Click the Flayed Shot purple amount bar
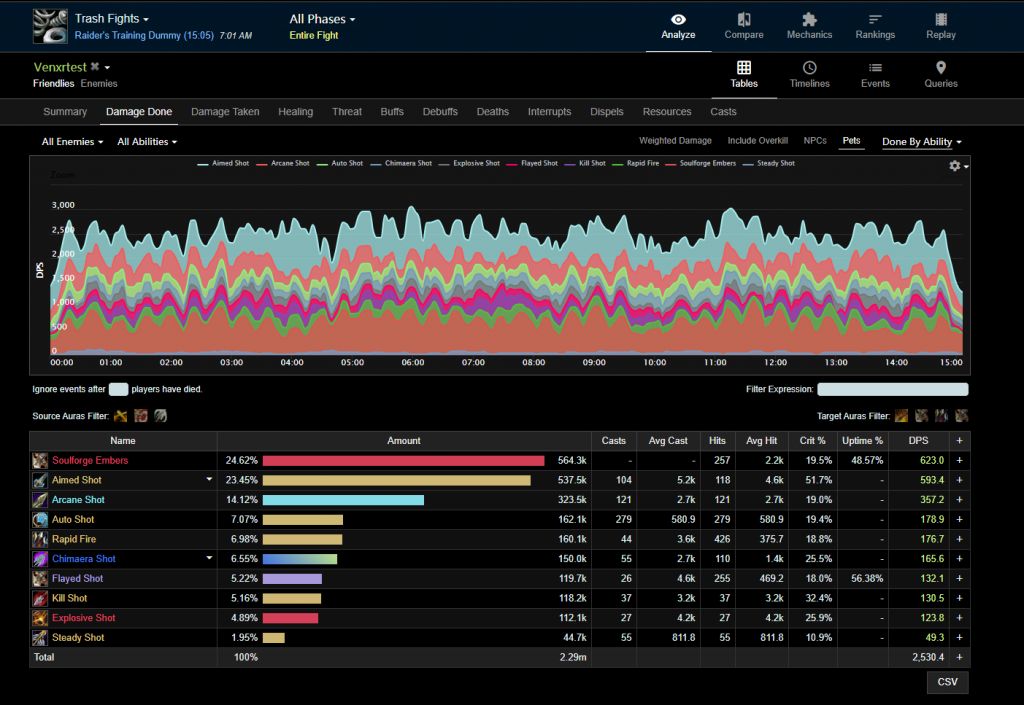The width and height of the screenshot is (1024, 705). [292, 578]
